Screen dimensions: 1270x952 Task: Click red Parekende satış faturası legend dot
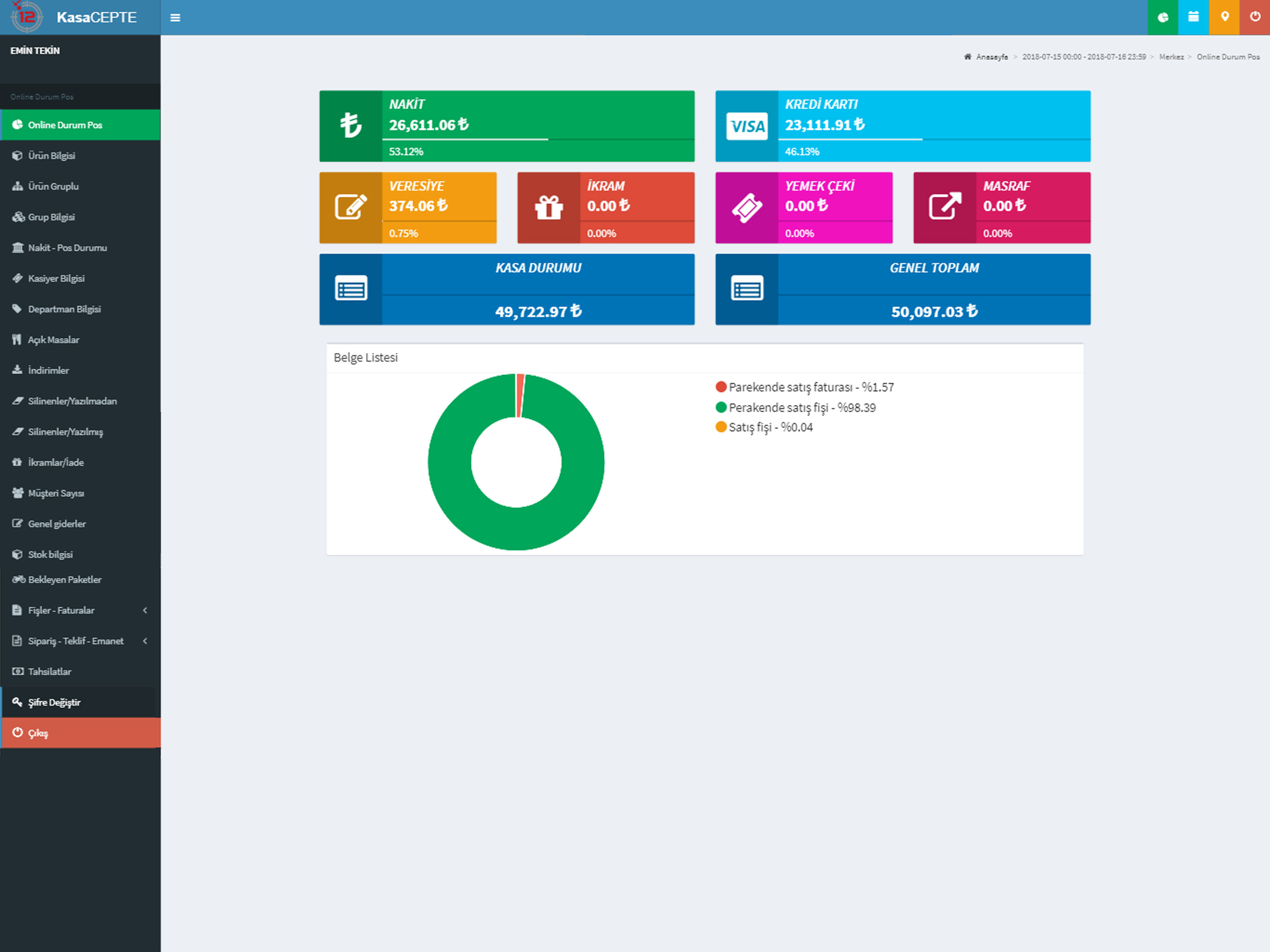coord(721,387)
